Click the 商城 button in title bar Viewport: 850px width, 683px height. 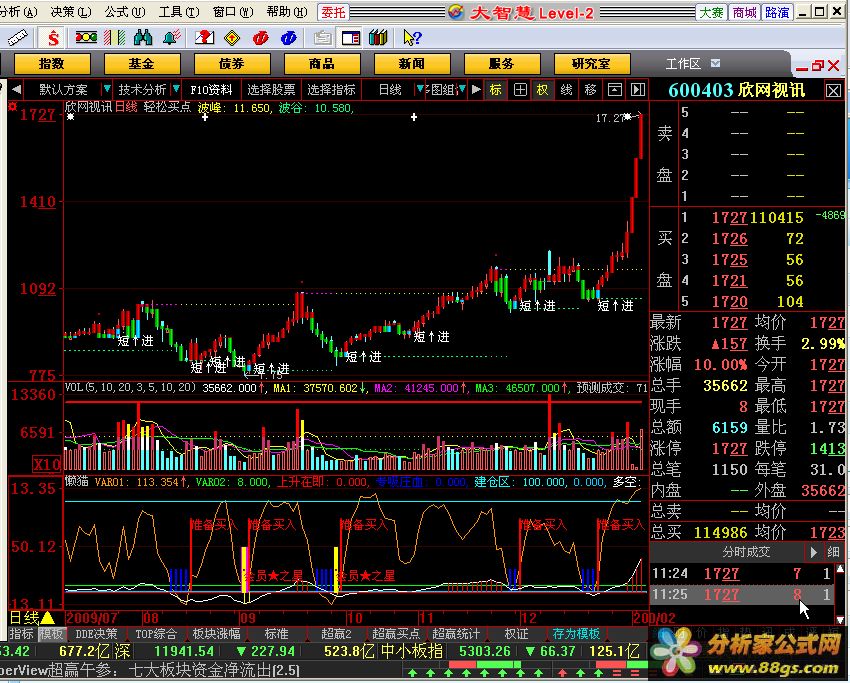click(744, 12)
